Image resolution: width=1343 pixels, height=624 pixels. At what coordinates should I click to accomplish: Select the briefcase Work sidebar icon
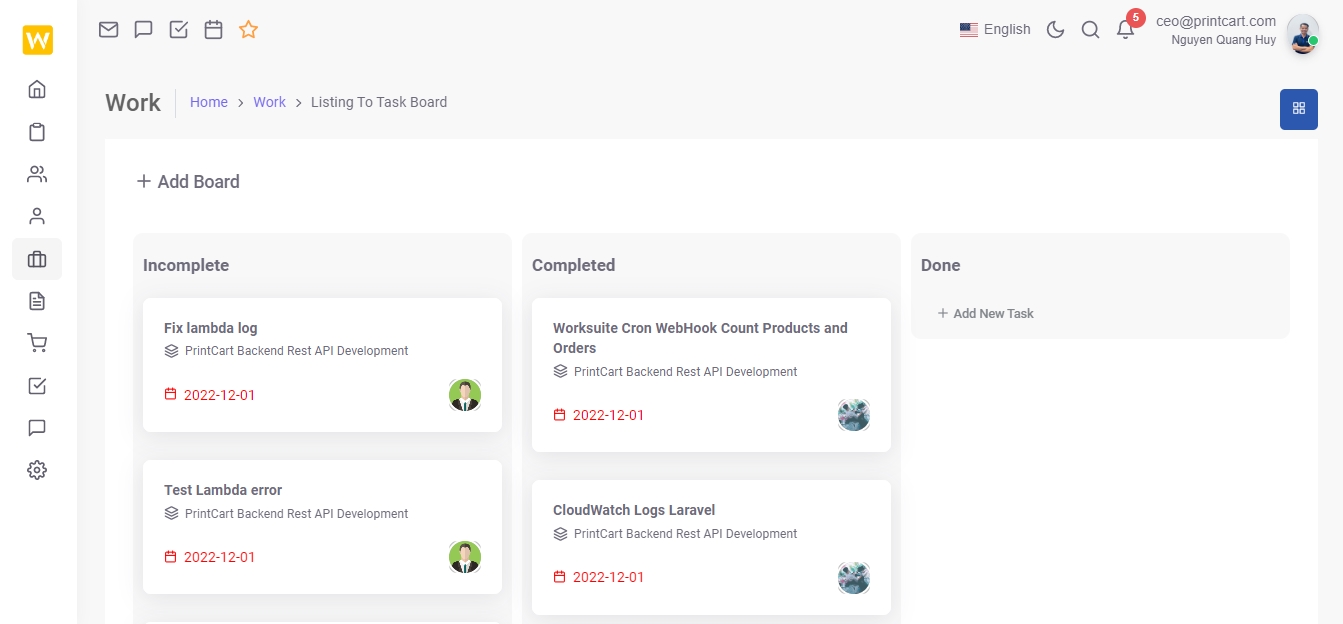[x=37, y=259]
